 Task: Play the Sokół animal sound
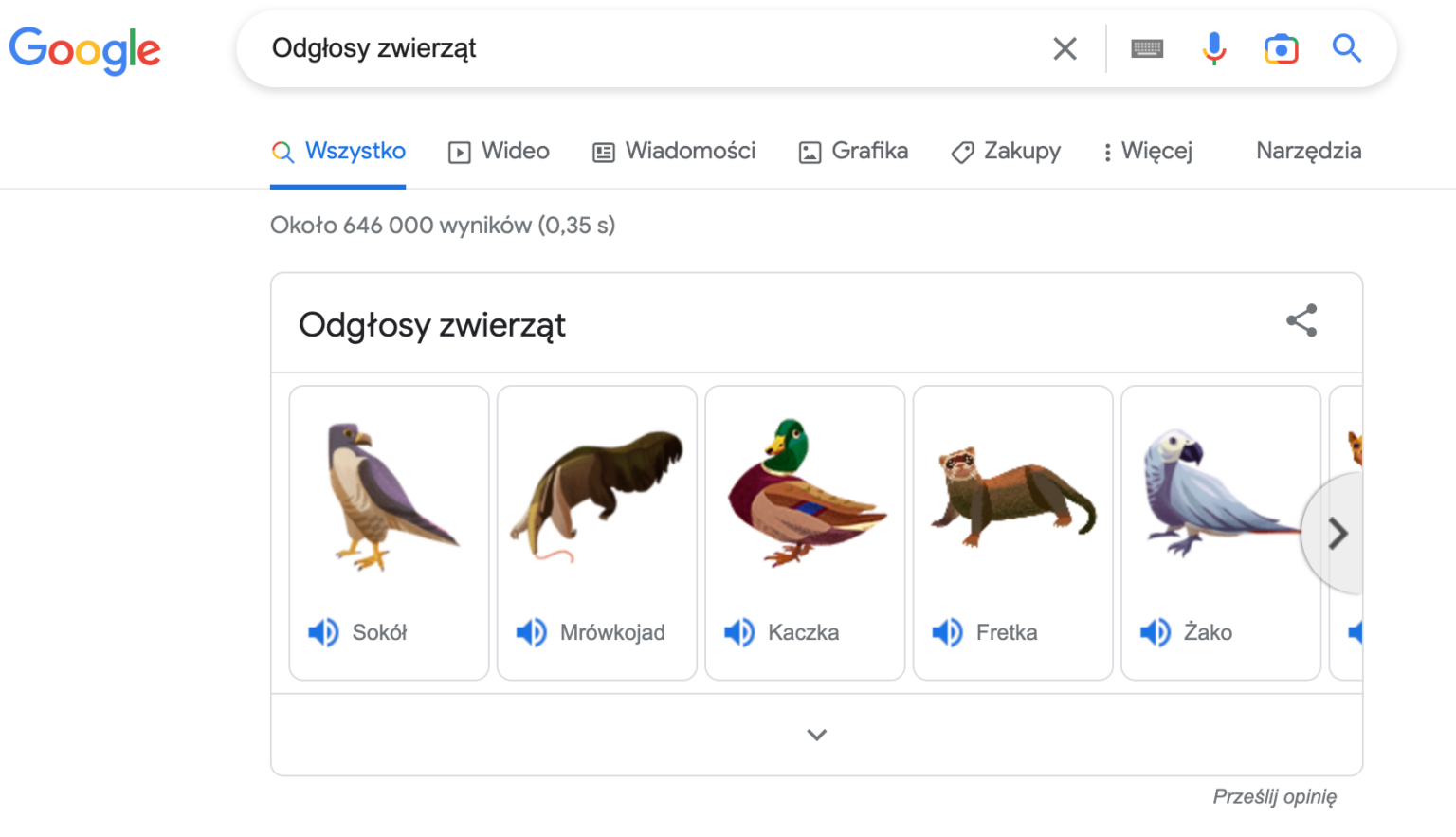click(323, 632)
